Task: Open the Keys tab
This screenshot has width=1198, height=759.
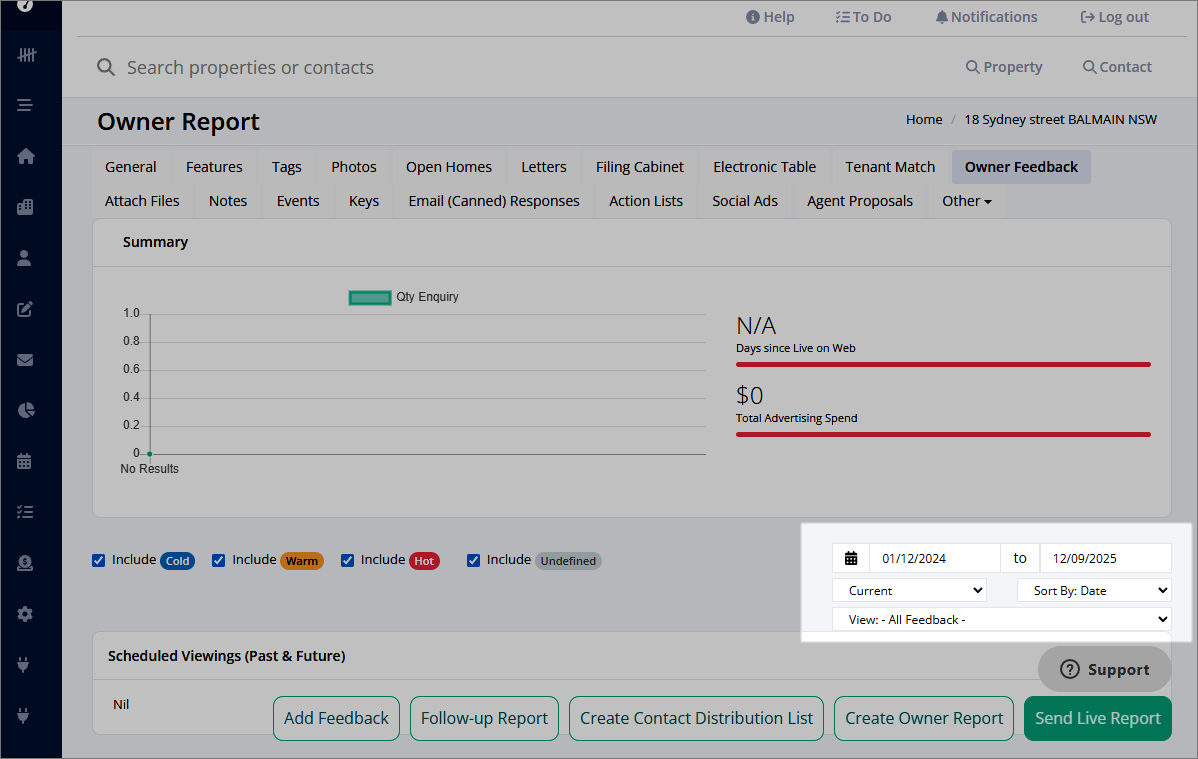Action: pos(364,201)
